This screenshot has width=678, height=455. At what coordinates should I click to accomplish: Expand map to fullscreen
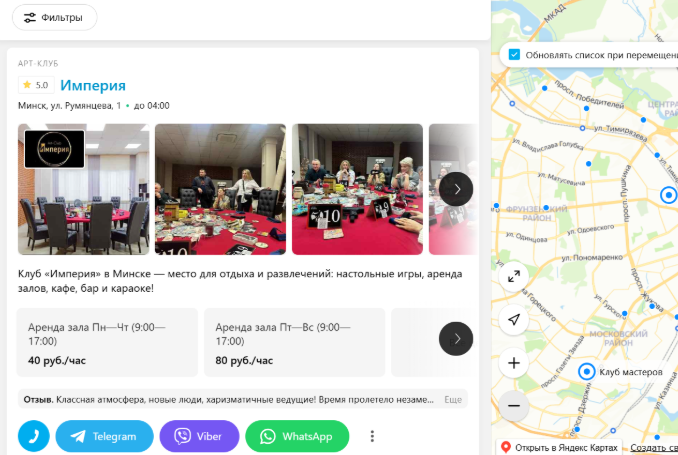(514, 276)
